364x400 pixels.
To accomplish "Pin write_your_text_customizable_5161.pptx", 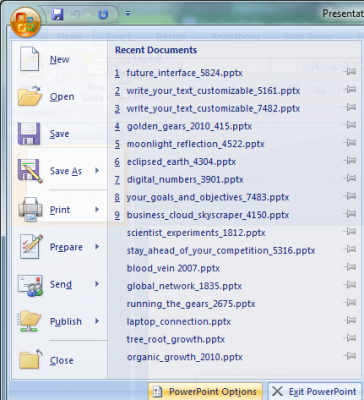I will point(350,89).
